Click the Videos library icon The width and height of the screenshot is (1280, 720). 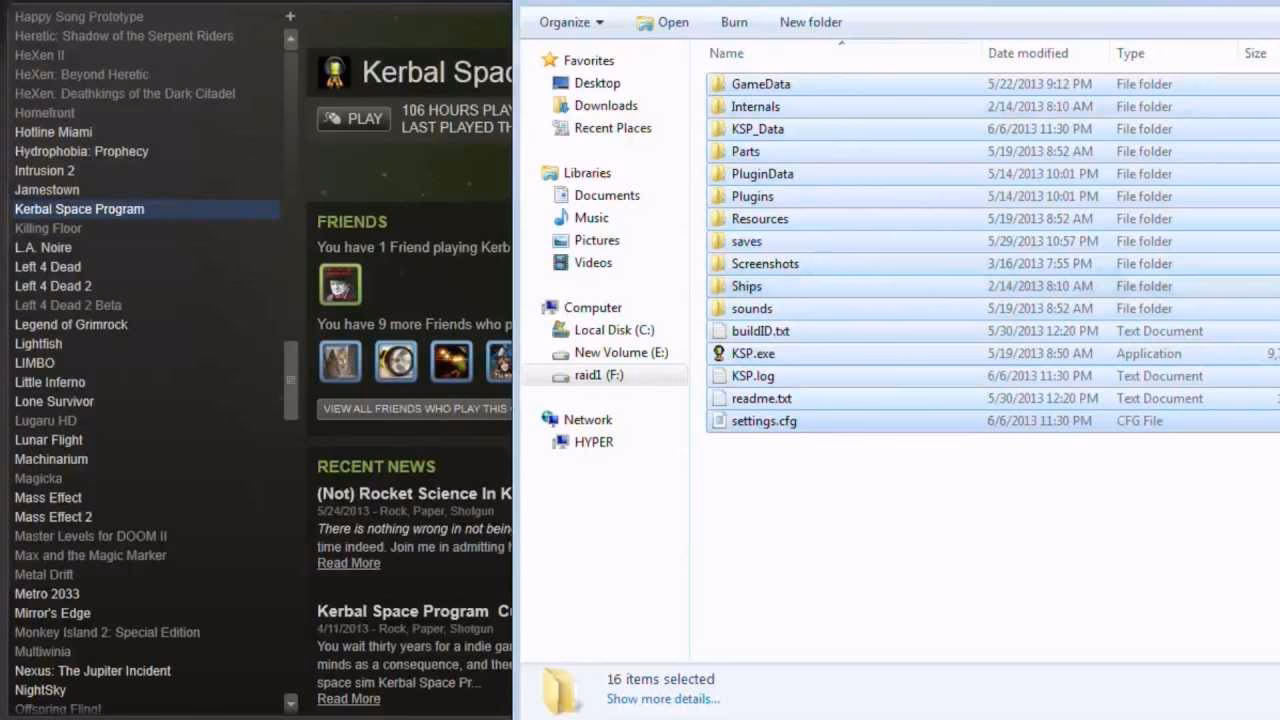[561, 263]
